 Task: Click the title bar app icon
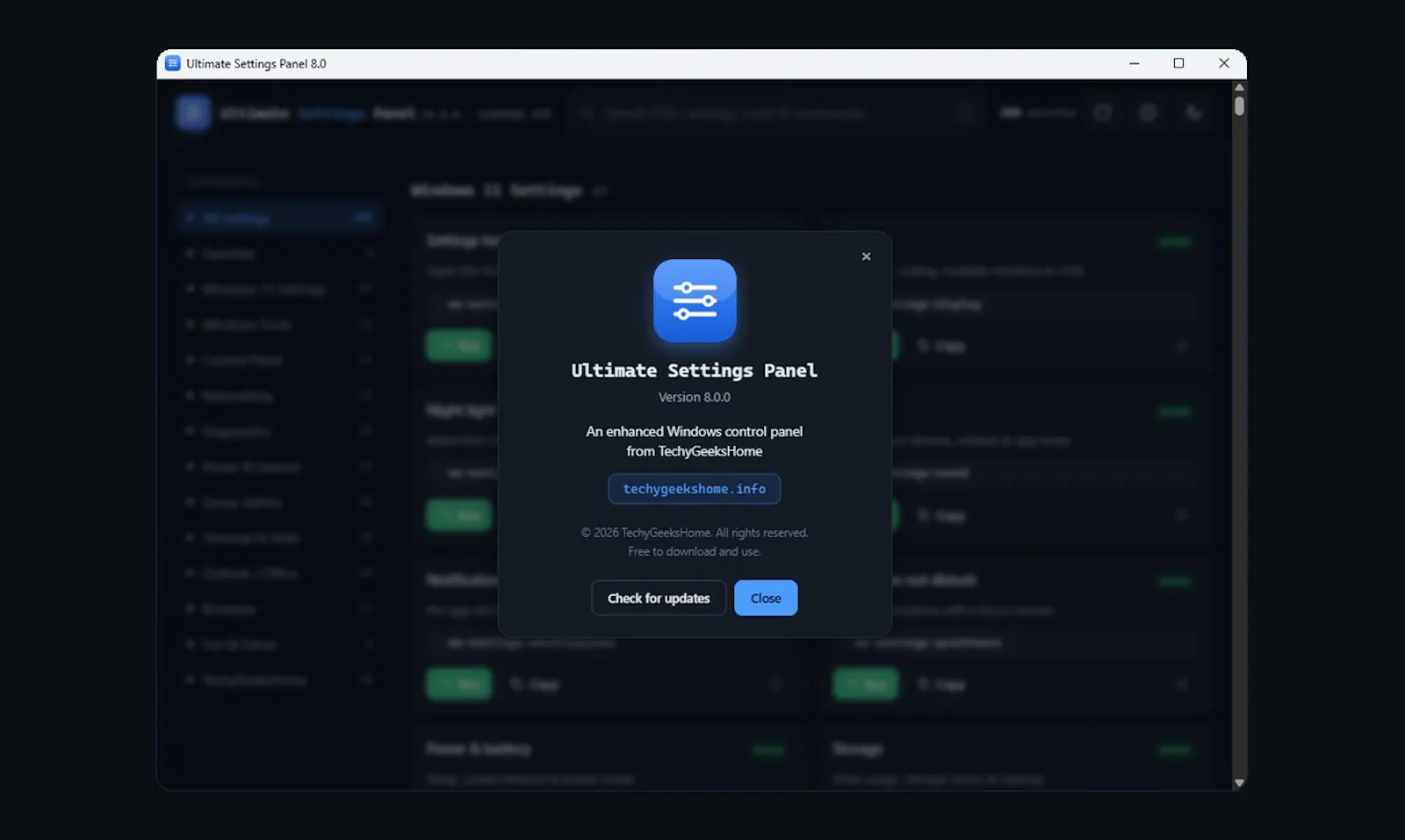click(x=173, y=63)
